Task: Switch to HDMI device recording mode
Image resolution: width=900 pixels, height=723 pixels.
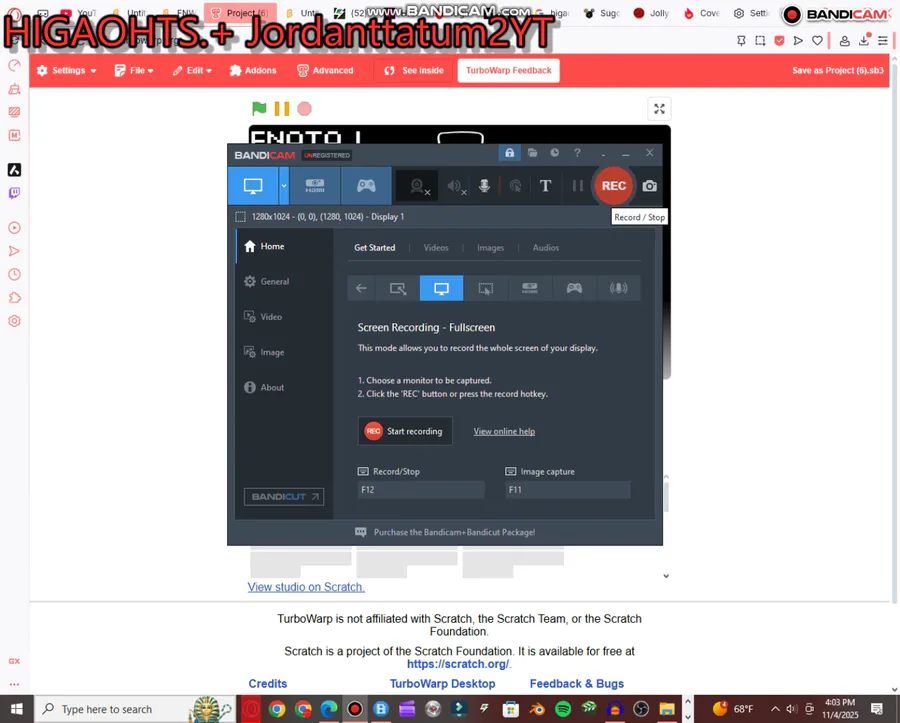Action: point(315,186)
